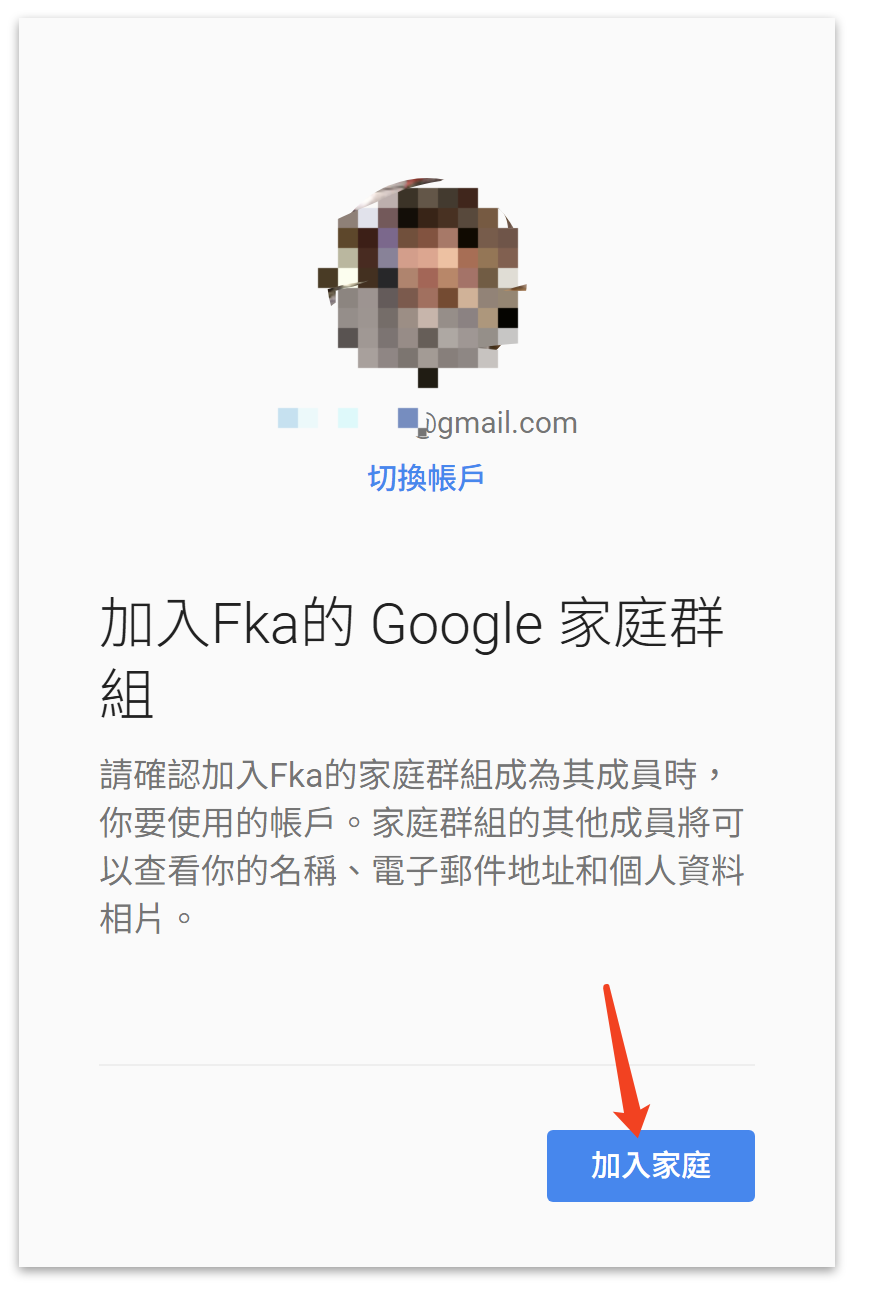The image size is (870, 1290).
Task: Click the heading 加入Fka的 Google 家庭群組
Action: pos(412,659)
